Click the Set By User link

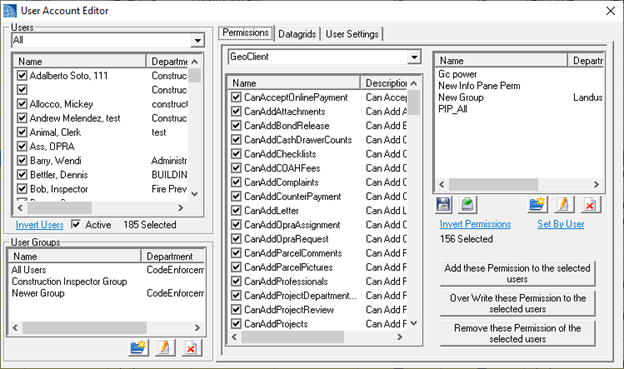[x=561, y=224]
